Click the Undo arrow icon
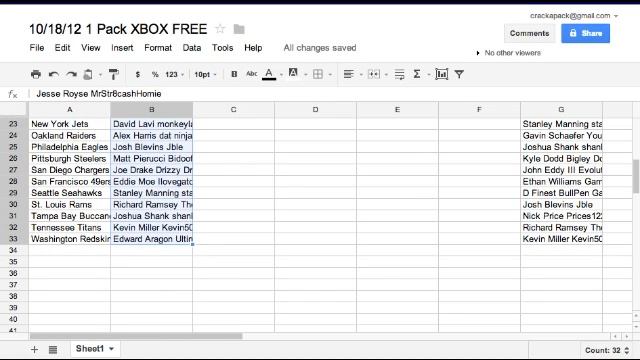 [53, 74]
